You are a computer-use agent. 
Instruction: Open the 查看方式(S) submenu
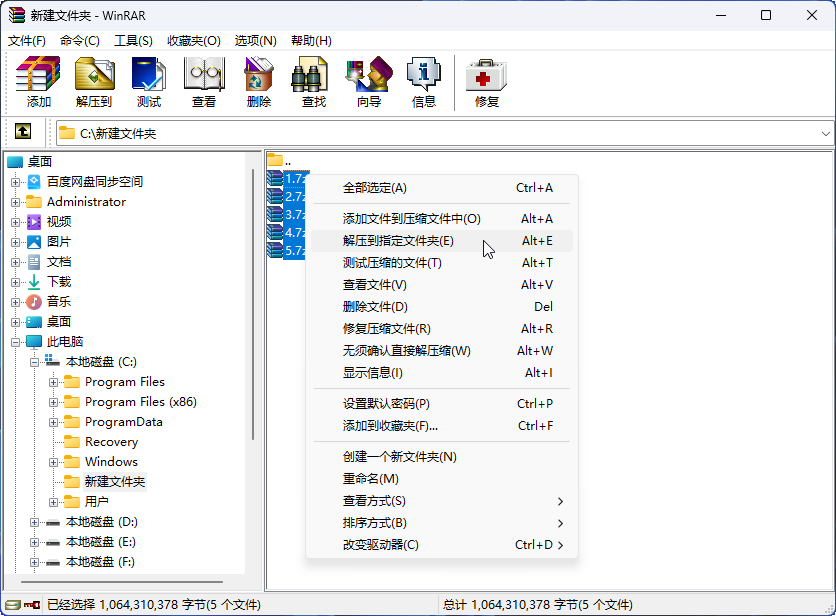pos(441,501)
